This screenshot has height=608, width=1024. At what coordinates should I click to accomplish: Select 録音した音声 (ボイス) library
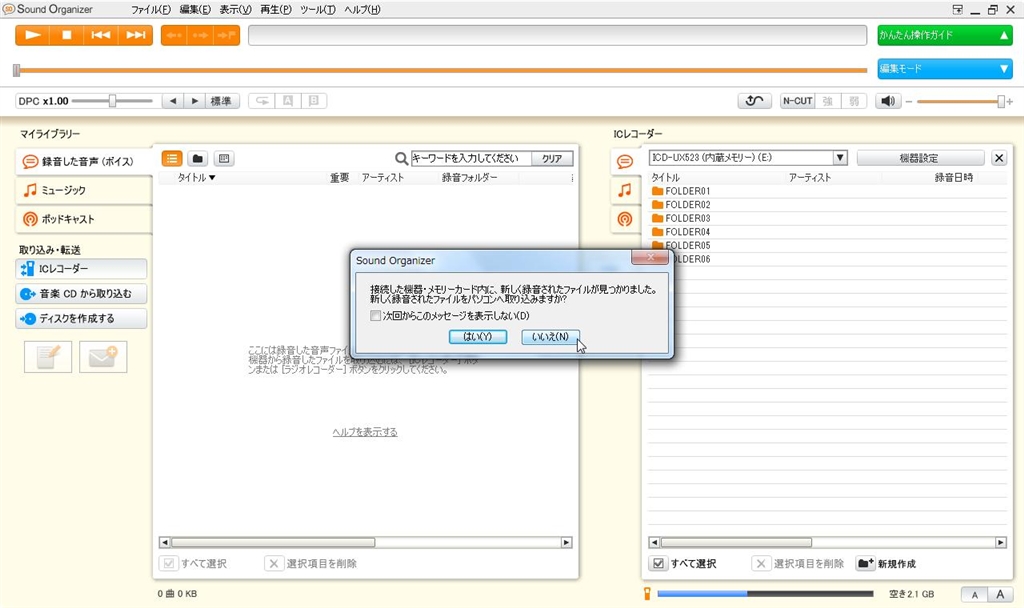coord(84,161)
